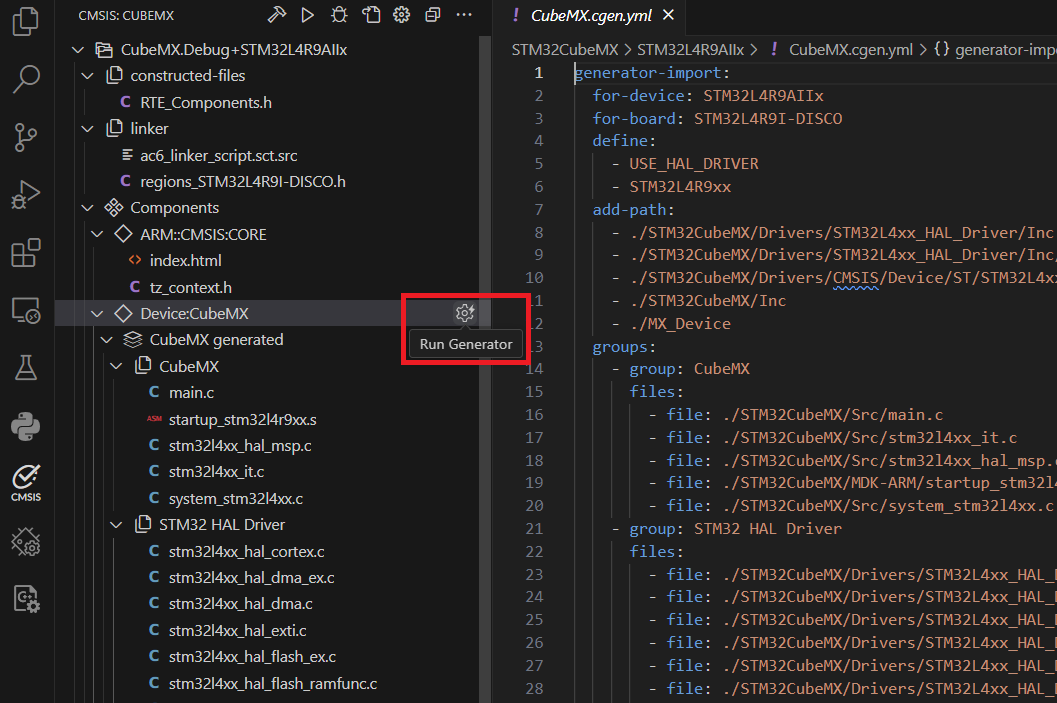Collapse all tree items icon

[433, 15]
